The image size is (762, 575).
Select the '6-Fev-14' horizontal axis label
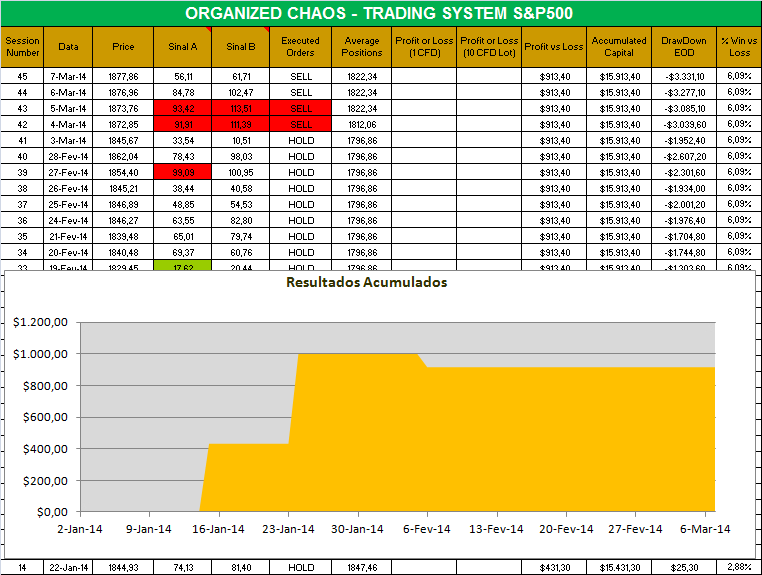(x=427, y=529)
